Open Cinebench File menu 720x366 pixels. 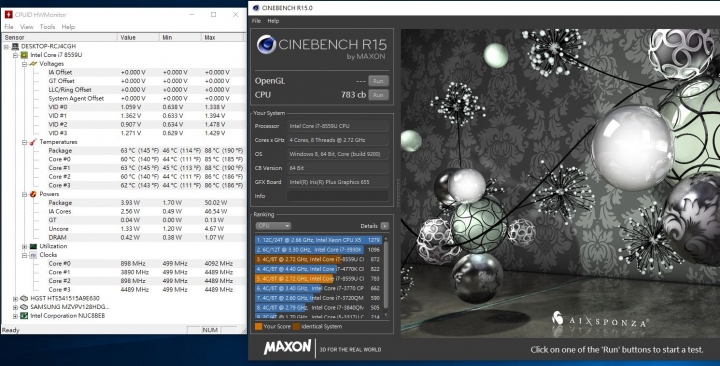tap(256, 21)
